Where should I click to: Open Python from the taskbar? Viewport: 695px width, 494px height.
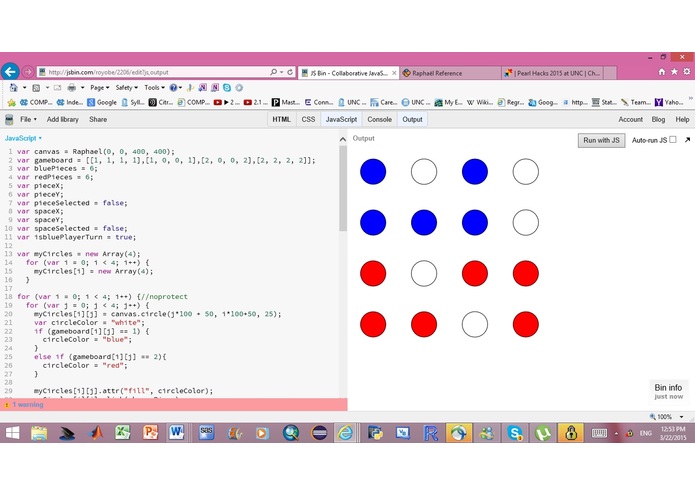pos(375,433)
